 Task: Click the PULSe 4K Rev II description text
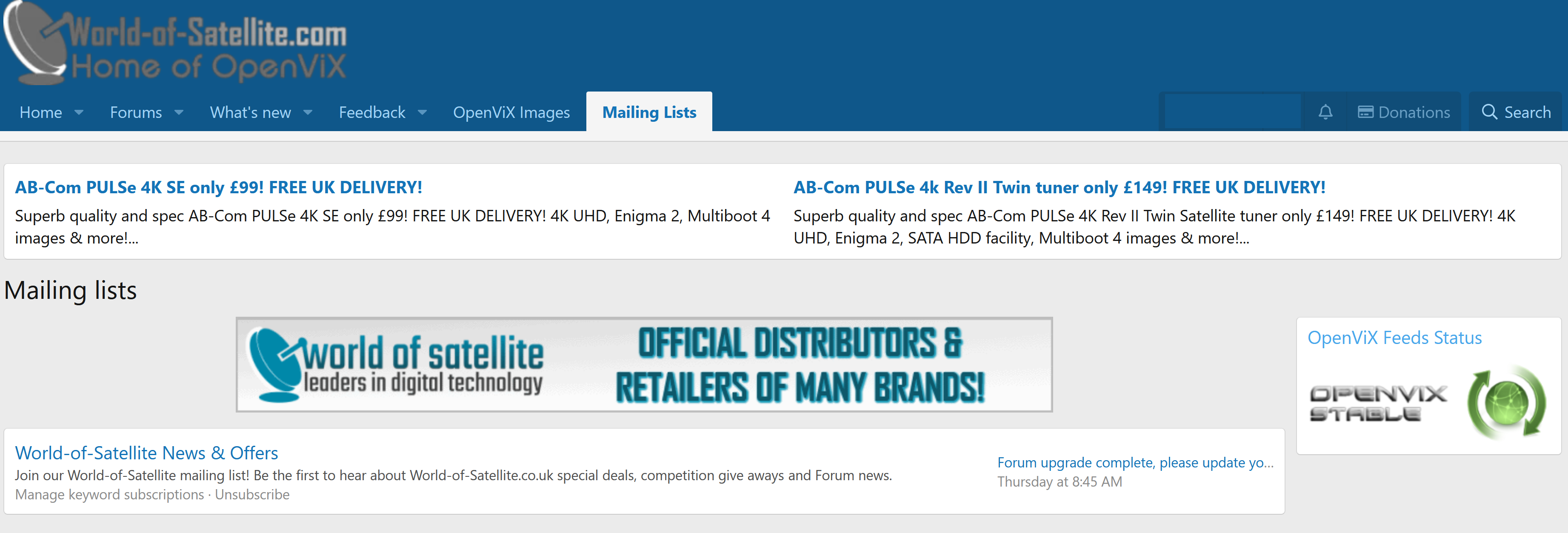click(1154, 226)
